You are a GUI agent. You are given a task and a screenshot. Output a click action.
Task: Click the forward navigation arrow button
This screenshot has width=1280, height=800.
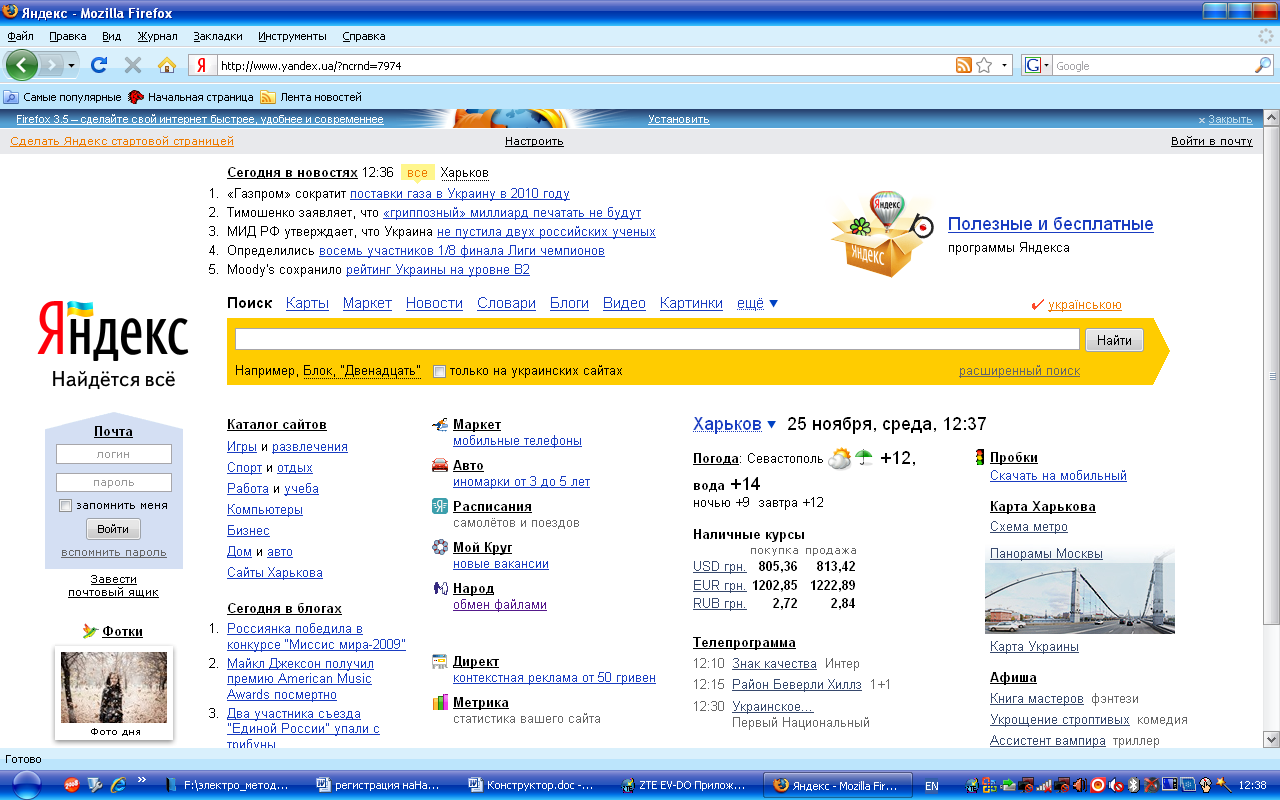52,65
